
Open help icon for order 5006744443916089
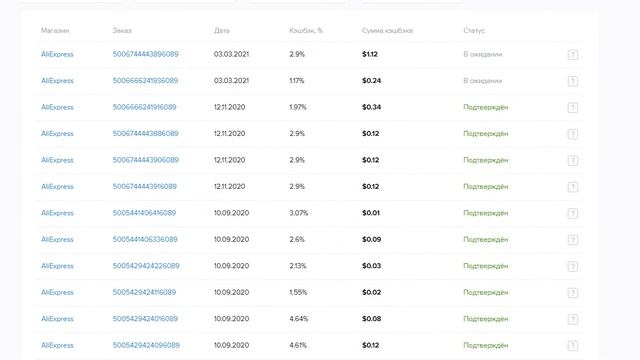click(573, 187)
